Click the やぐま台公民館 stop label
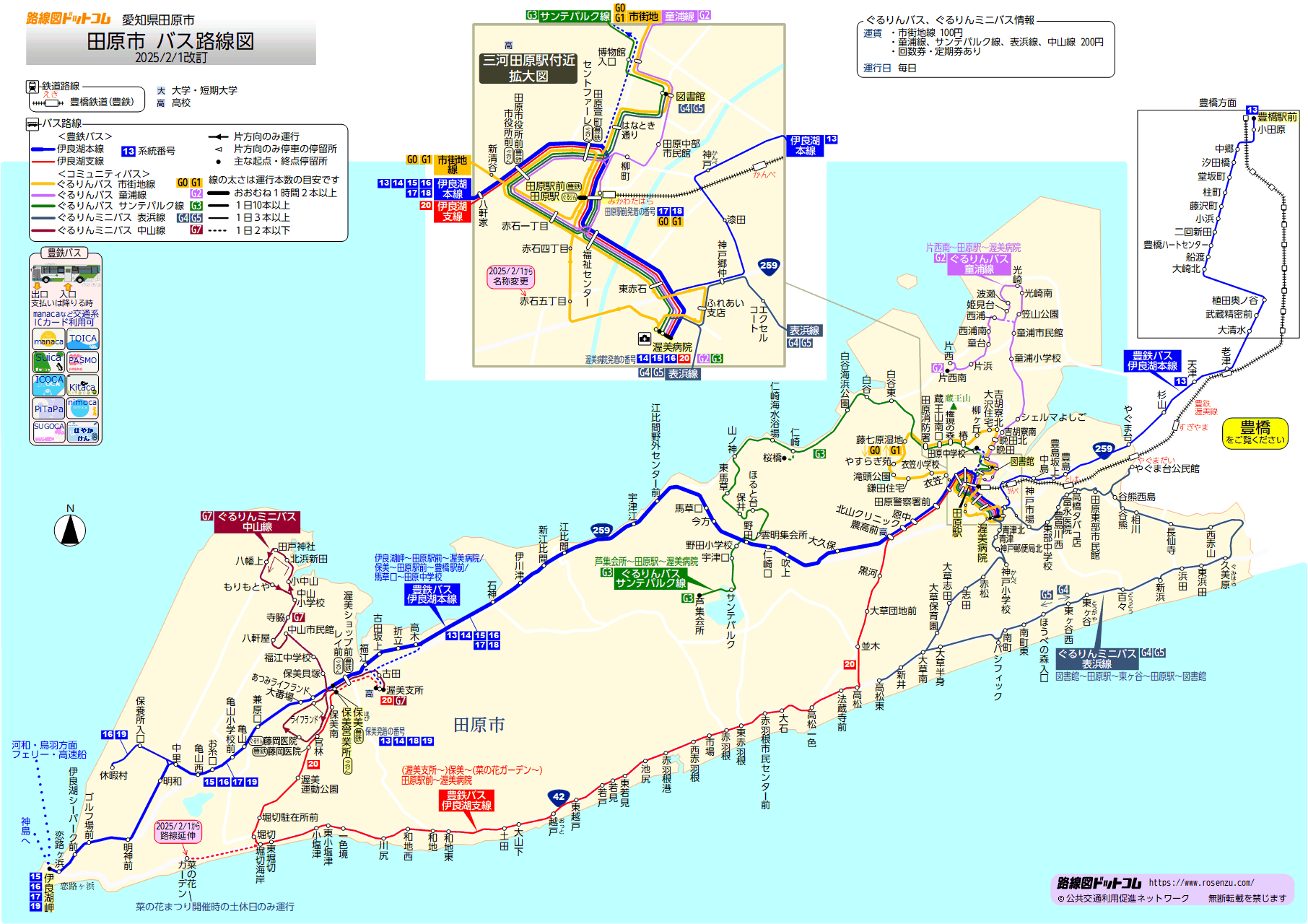 [x=1167, y=468]
